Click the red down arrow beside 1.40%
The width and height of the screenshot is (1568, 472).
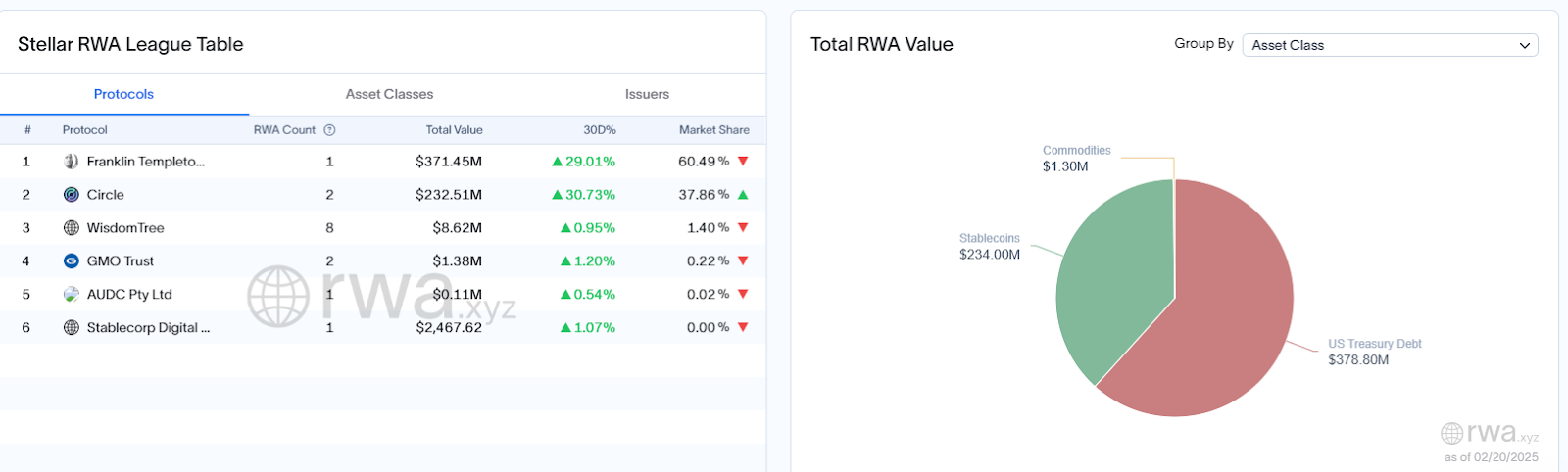tap(743, 227)
